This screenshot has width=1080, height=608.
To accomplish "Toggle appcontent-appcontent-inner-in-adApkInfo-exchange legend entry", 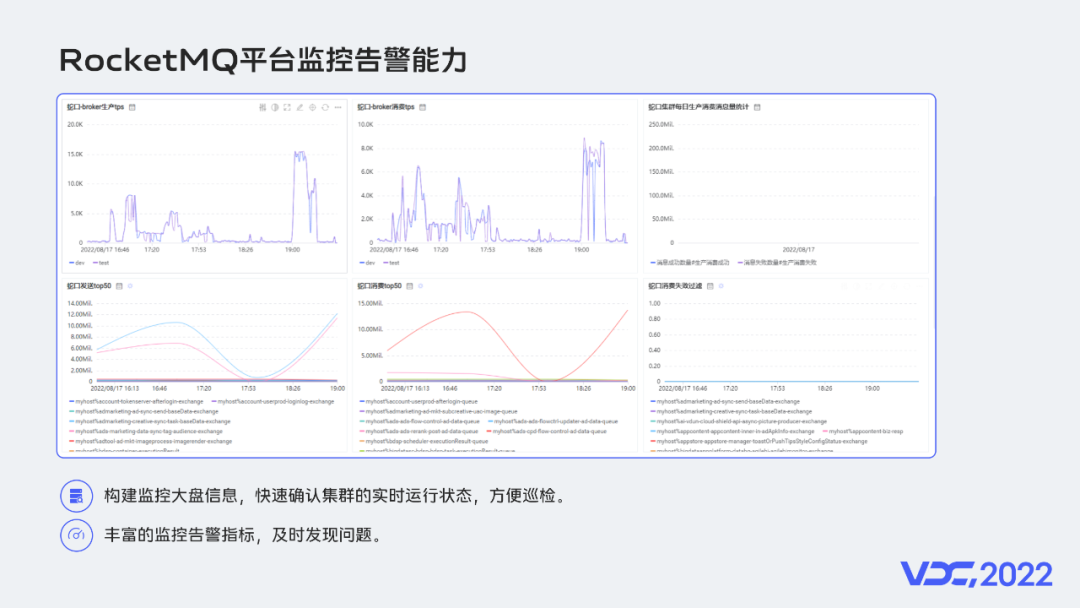I will click(x=732, y=432).
